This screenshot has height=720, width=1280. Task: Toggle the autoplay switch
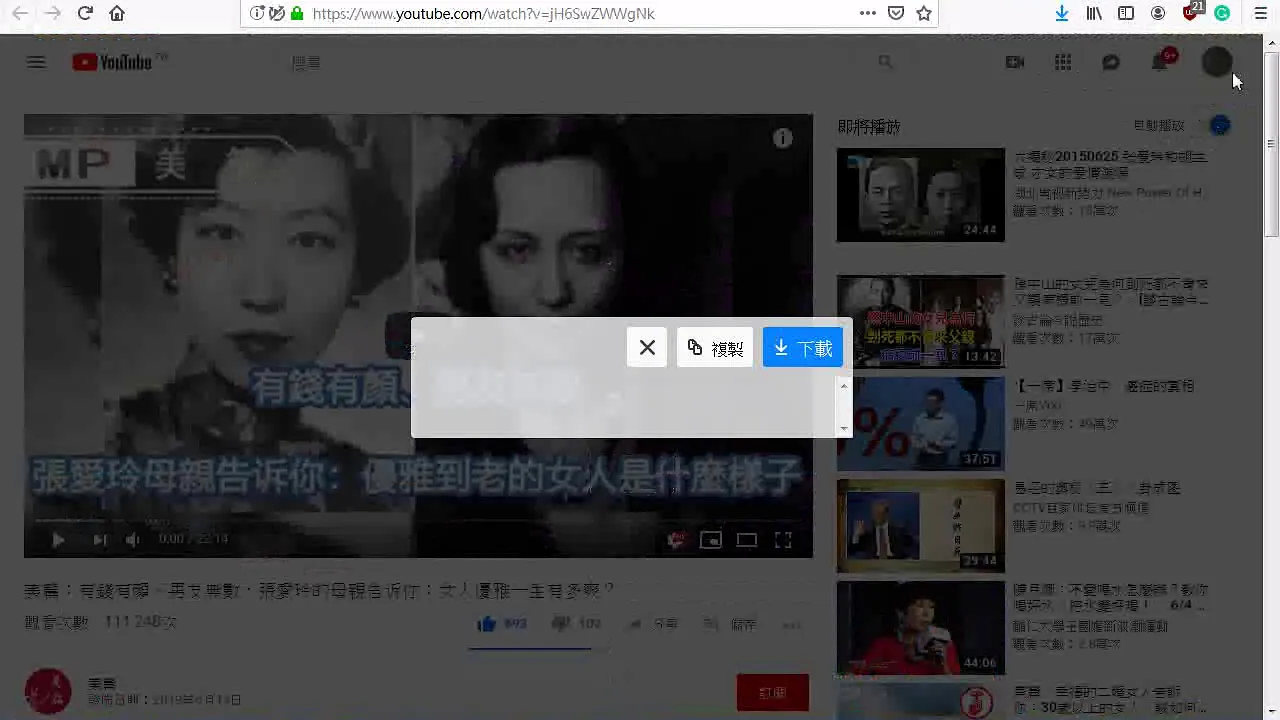tap(1217, 126)
